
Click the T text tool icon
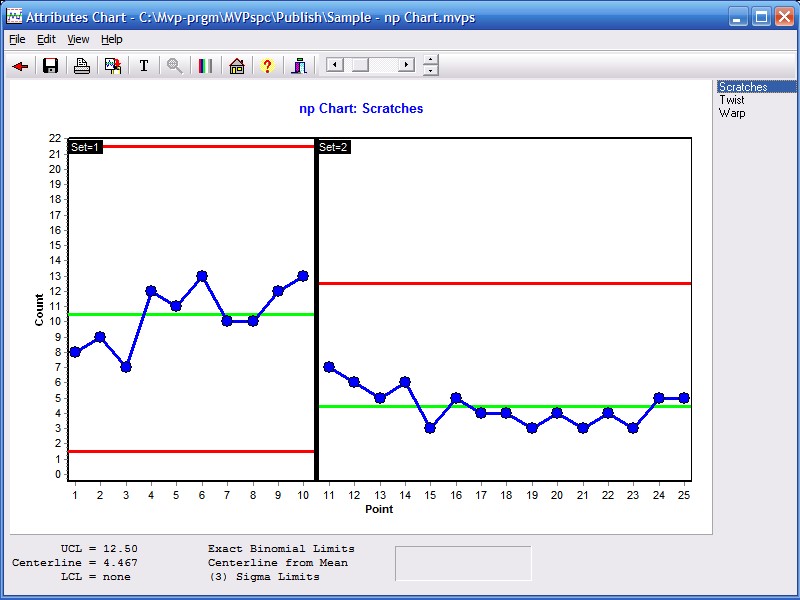tap(144, 66)
